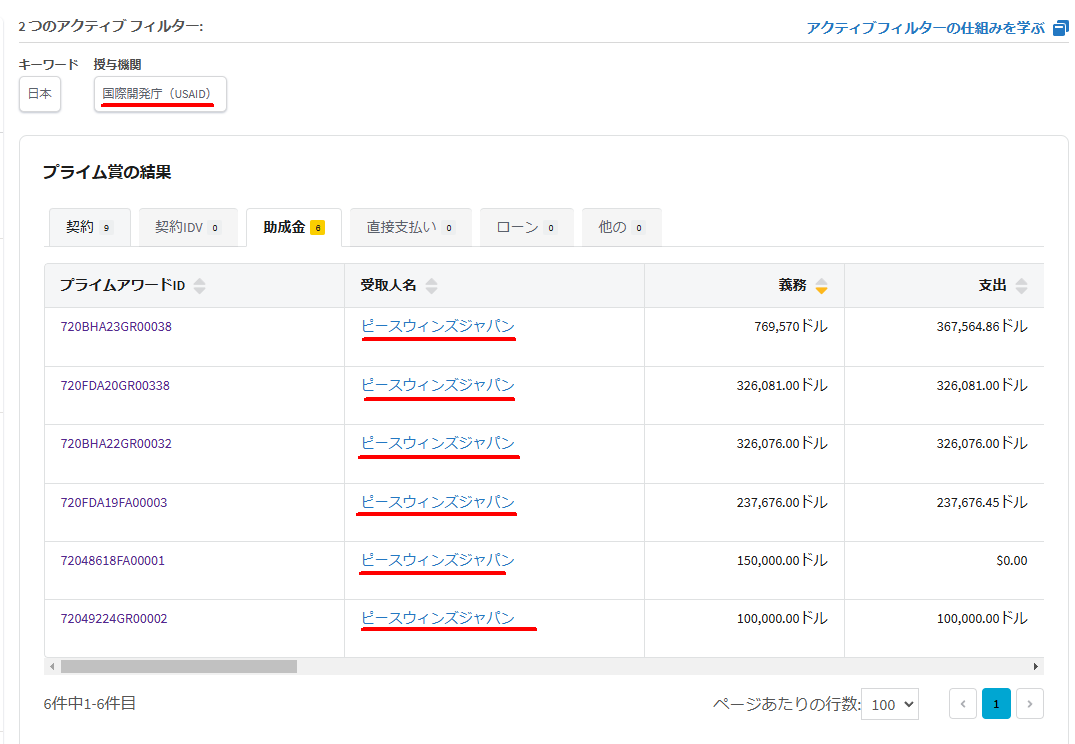Open the 契約IDV tab

click(187, 227)
